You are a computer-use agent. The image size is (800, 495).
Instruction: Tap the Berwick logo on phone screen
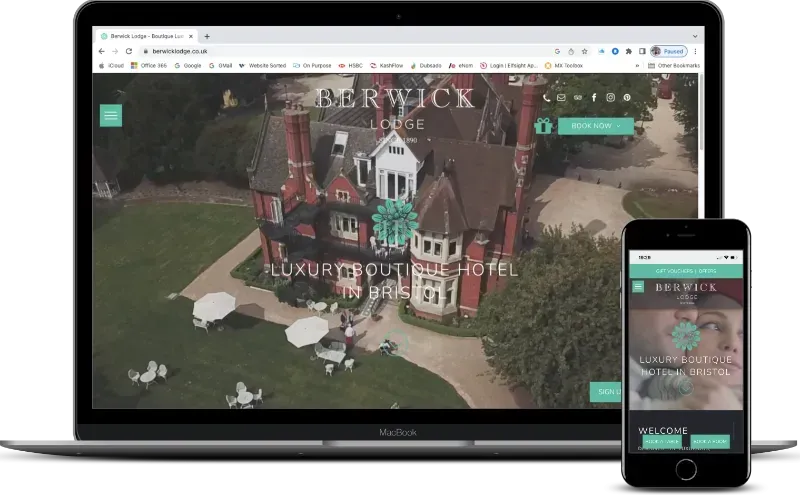tap(686, 293)
